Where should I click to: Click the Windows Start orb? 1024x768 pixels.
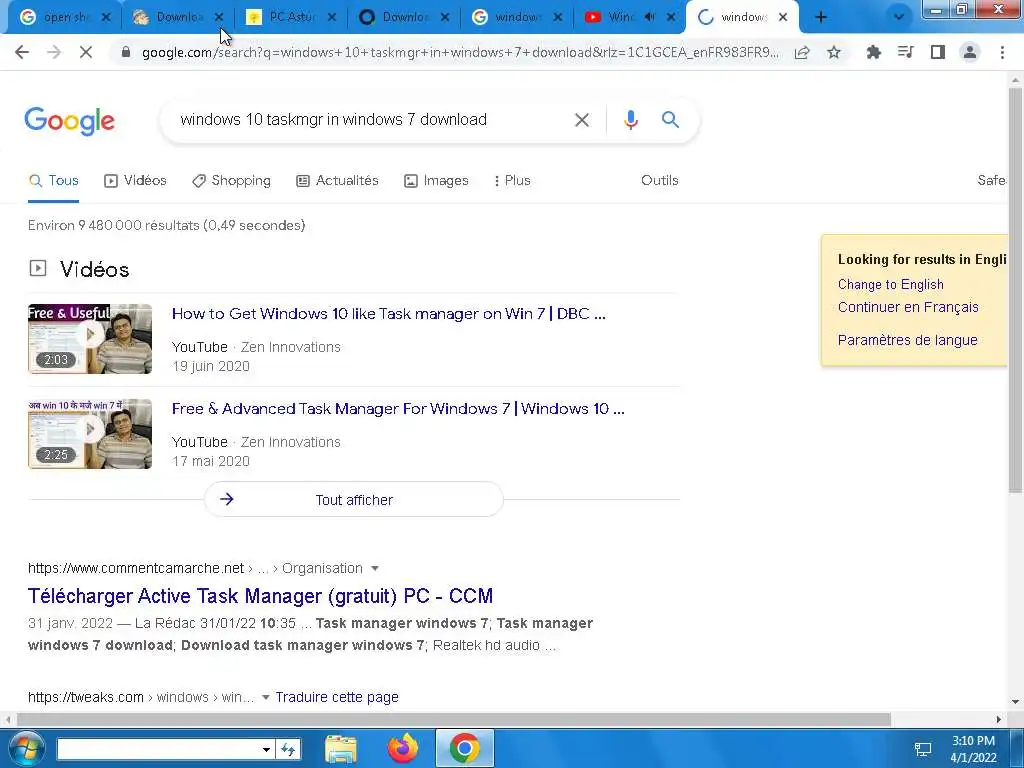[x=25, y=748]
